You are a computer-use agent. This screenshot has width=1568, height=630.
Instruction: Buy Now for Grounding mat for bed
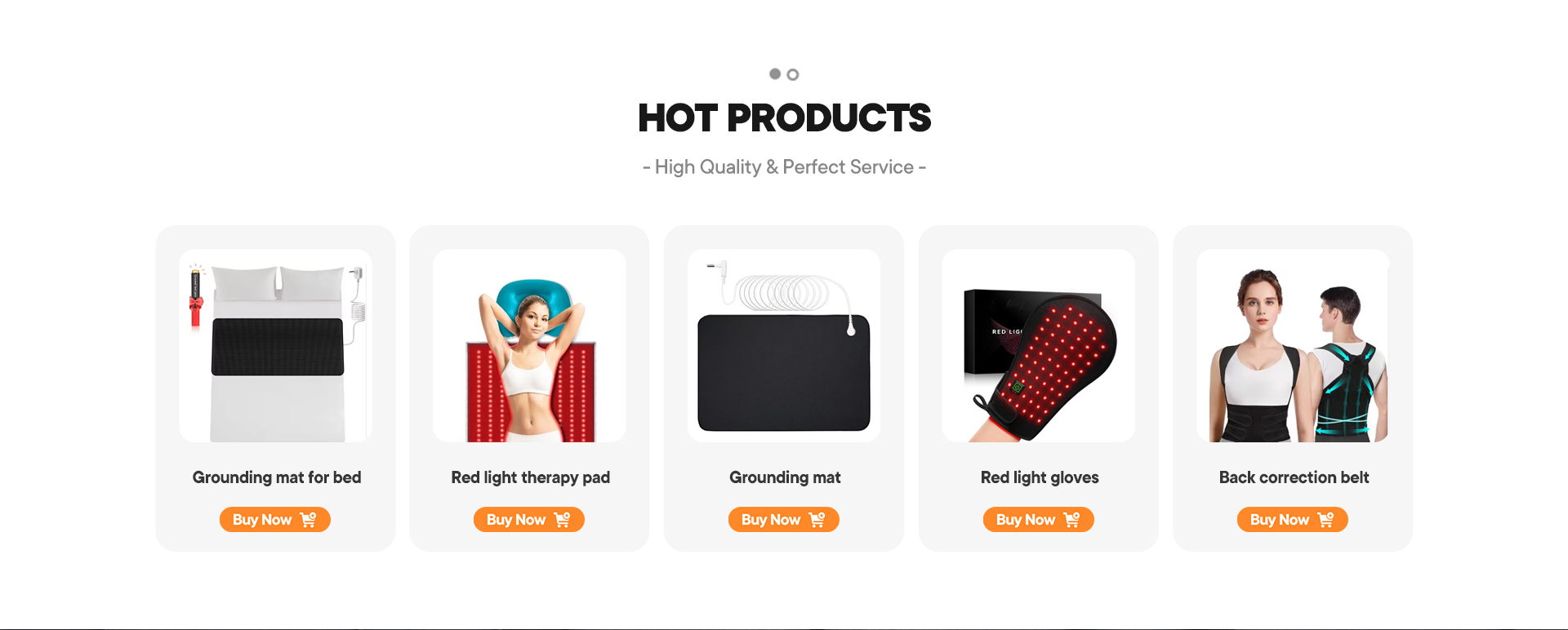point(275,520)
